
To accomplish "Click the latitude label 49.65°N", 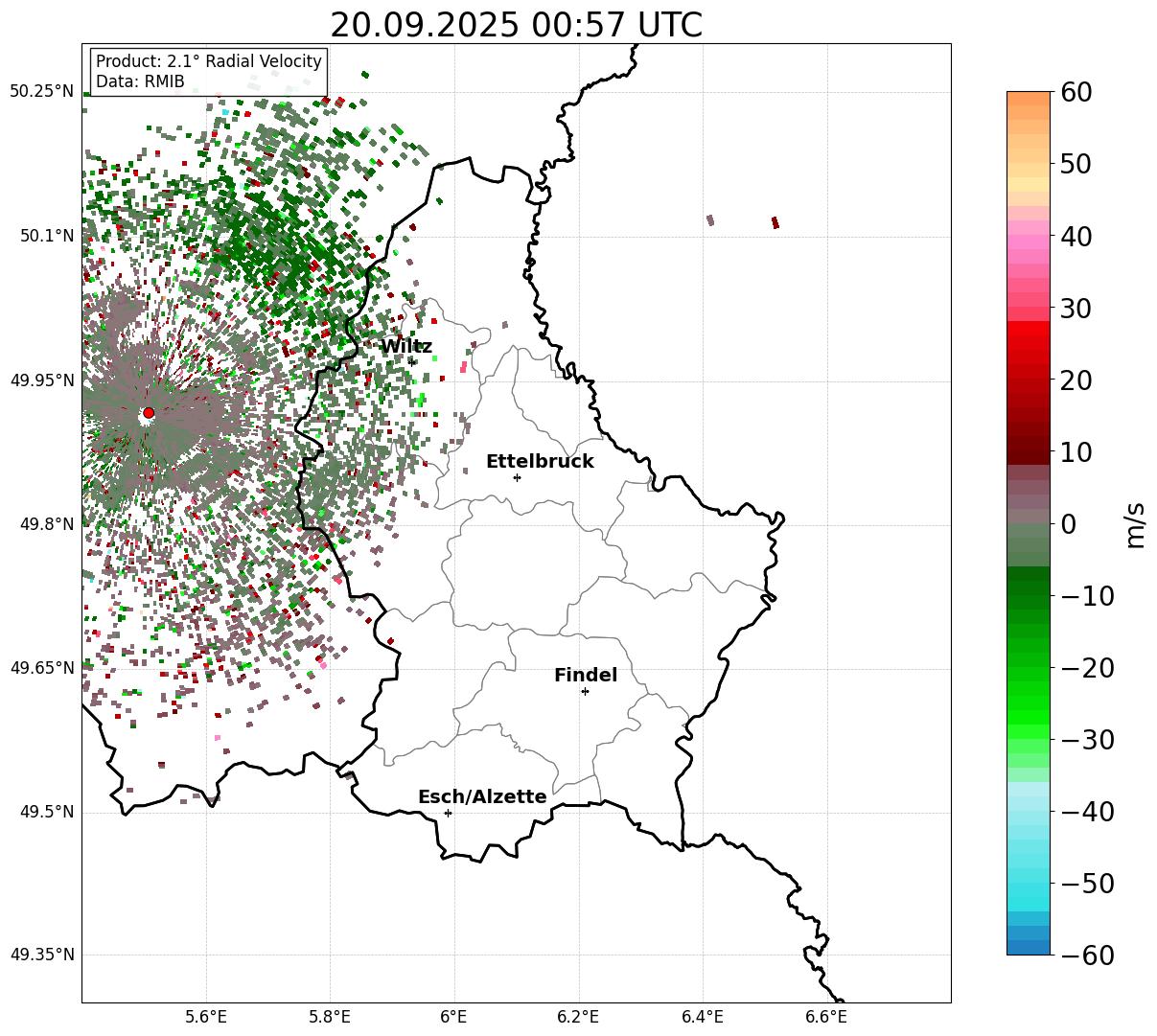I will coord(42,668).
